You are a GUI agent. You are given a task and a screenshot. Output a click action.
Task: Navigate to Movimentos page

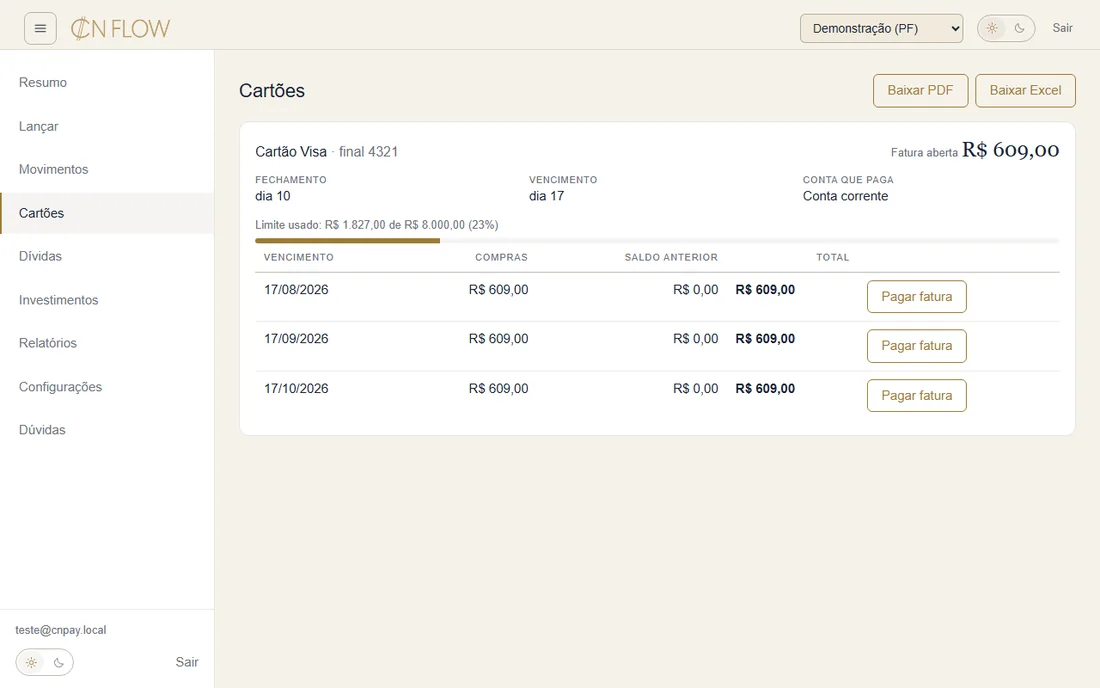(107, 170)
